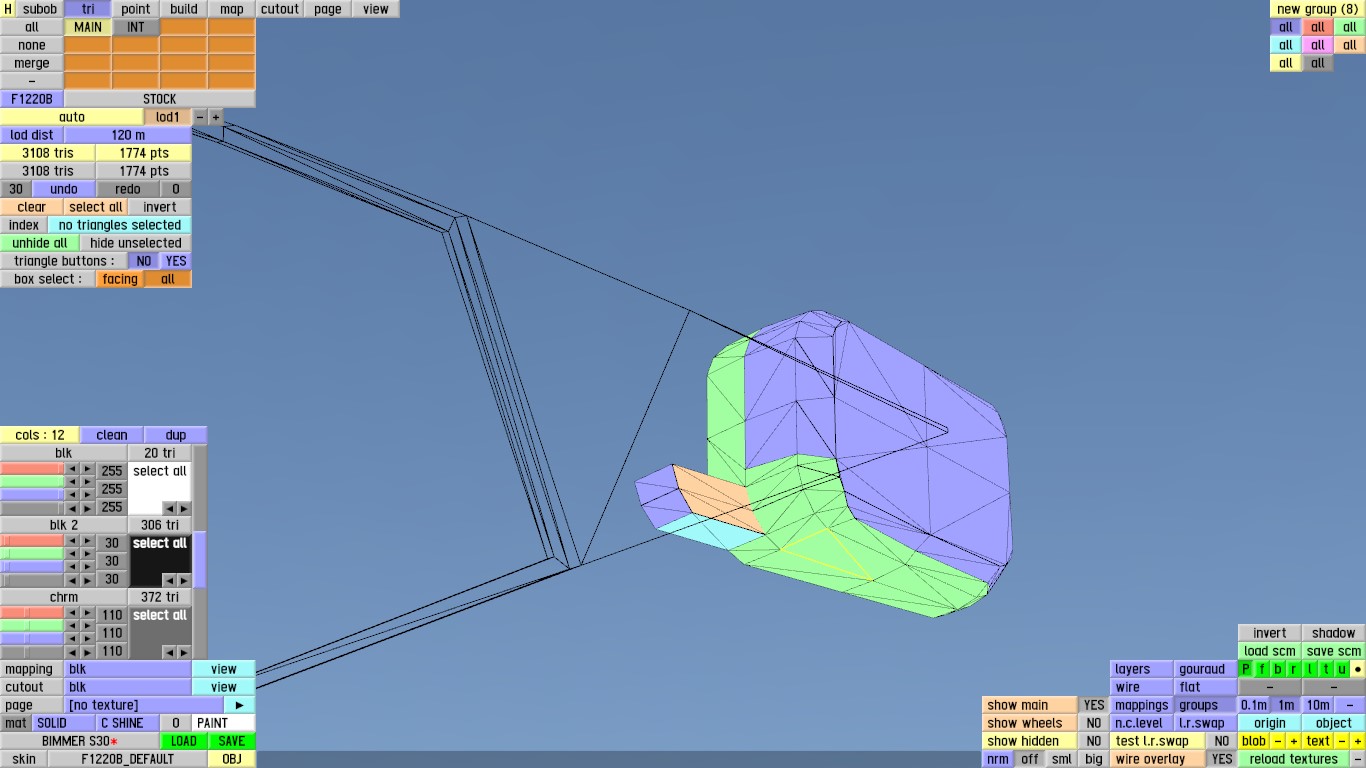Click blk red channel left arrow
The image size is (1366, 768).
(72, 470)
